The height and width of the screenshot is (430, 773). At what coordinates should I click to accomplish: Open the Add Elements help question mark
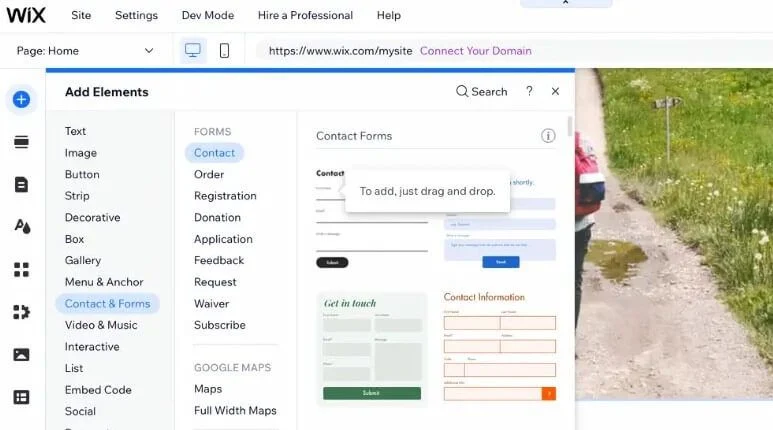[529, 92]
